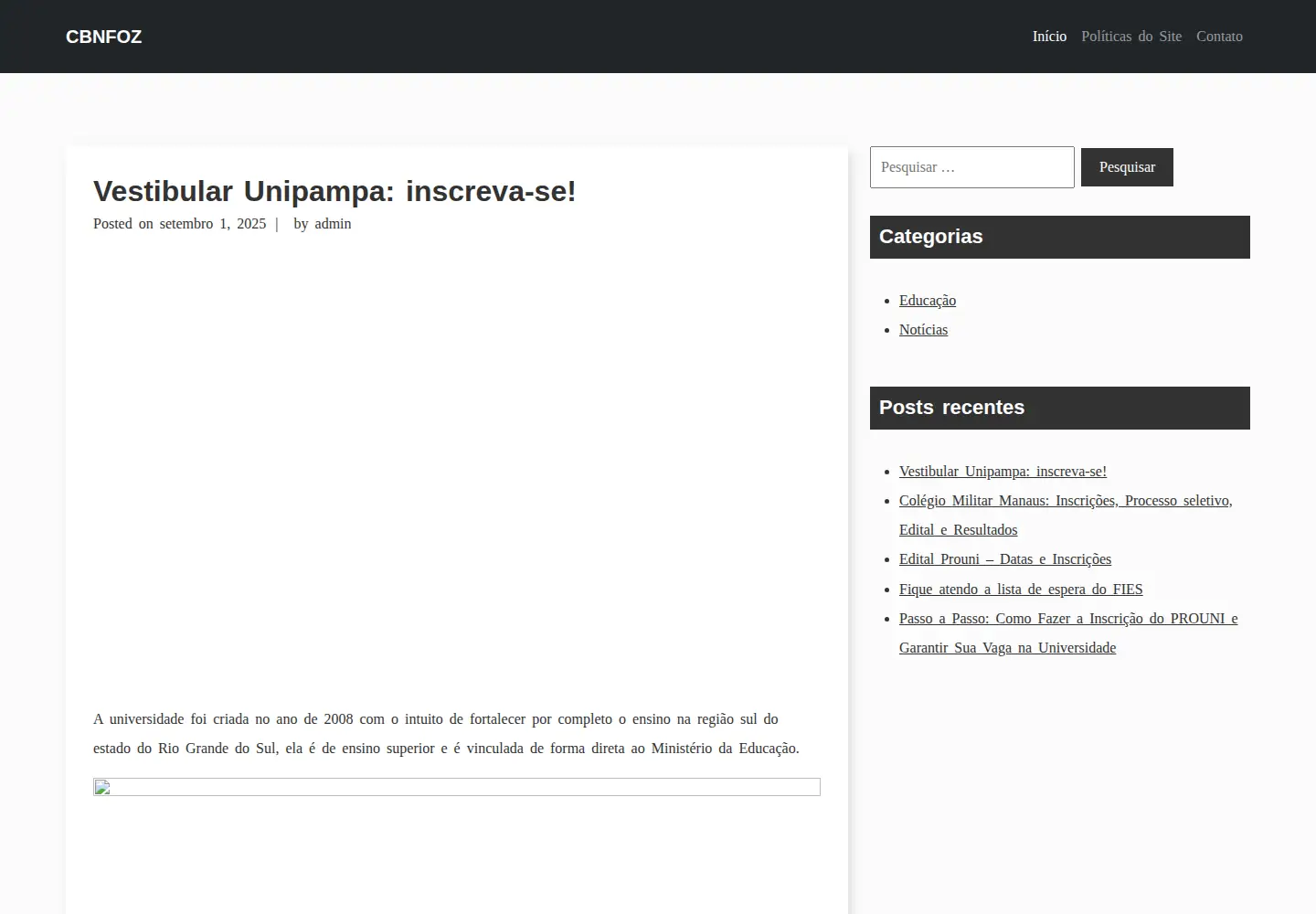Open Fique atendo a lista de espera do FIES
The width and height of the screenshot is (1316, 914).
click(1021, 590)
